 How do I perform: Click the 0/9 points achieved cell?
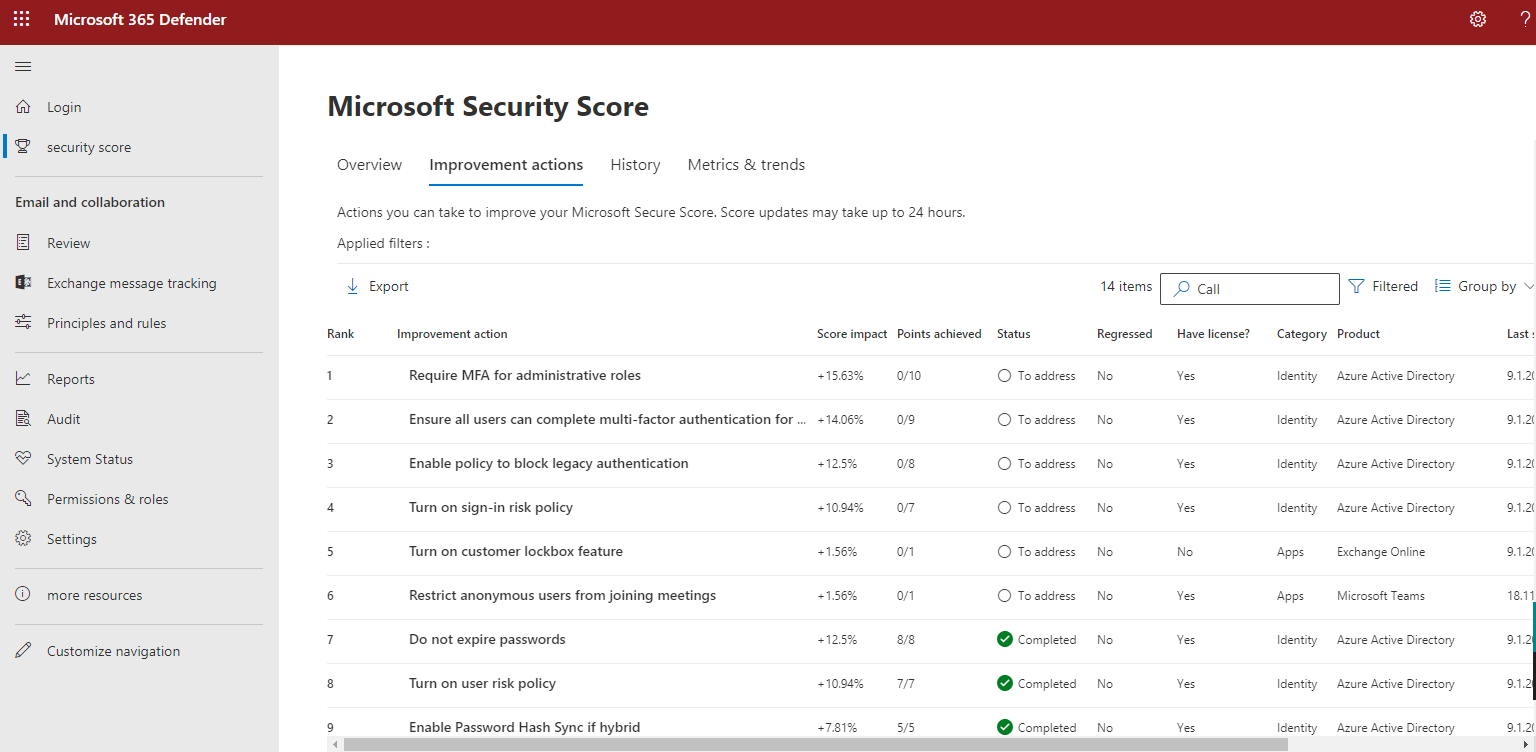click(x=906, y=420)
